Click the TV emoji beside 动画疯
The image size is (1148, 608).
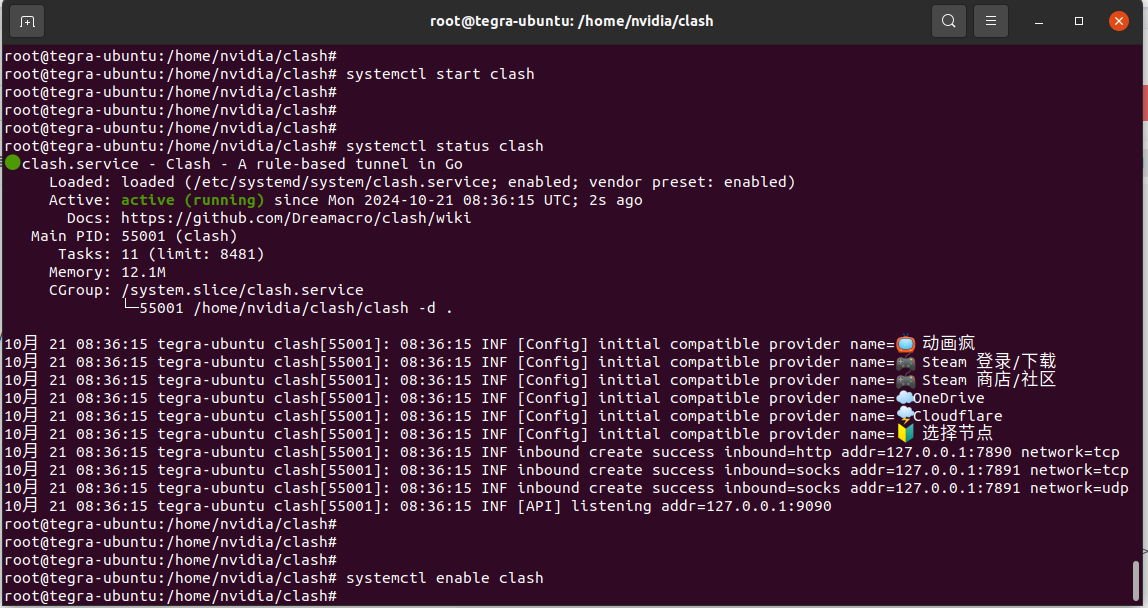(905, 344)
